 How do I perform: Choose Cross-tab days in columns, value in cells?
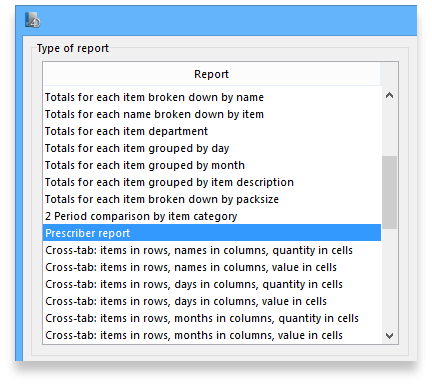coord(212,301)
